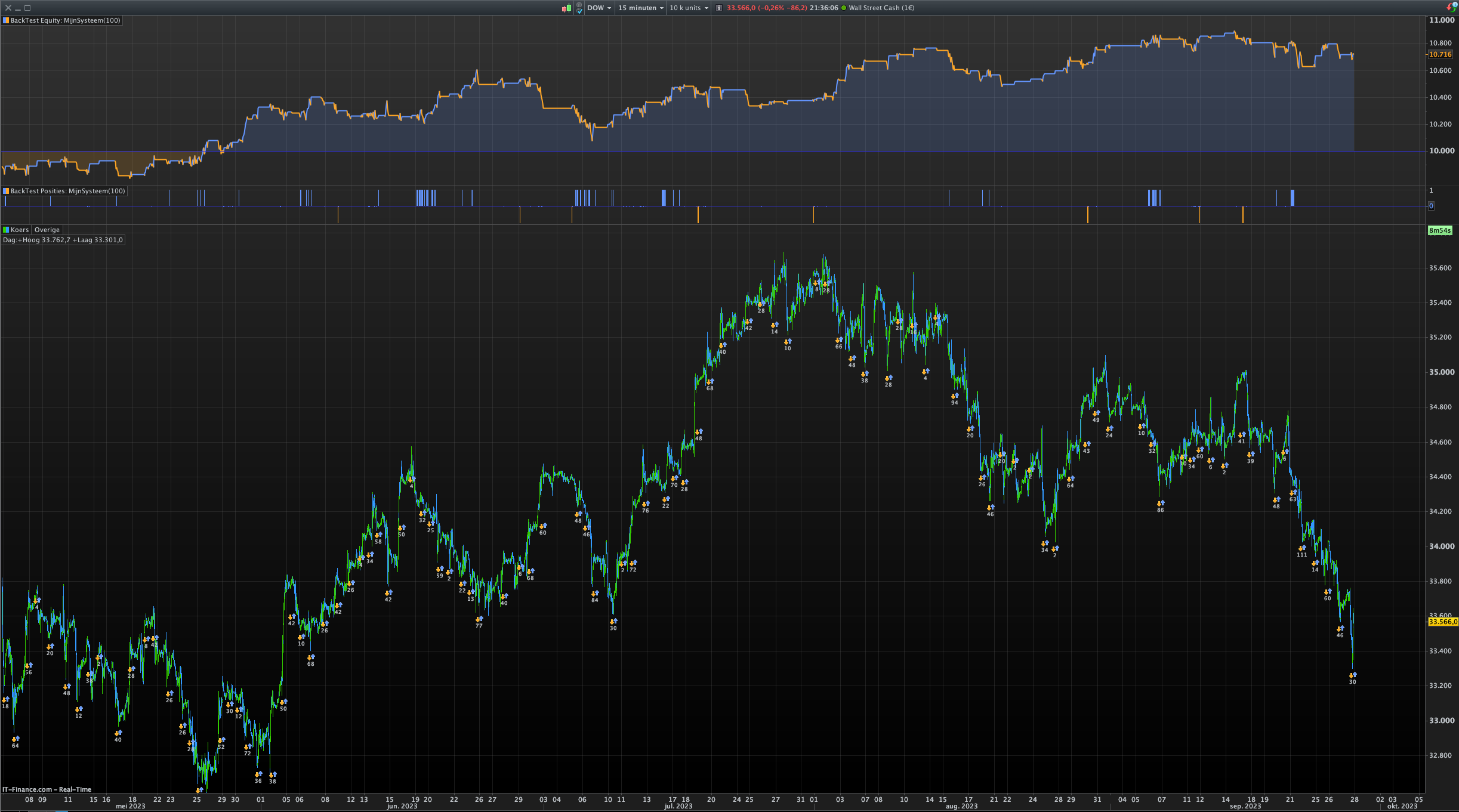1459x812 pixels.
Task: Click the BackTest Posities color icon
Action: click(6, 191)
